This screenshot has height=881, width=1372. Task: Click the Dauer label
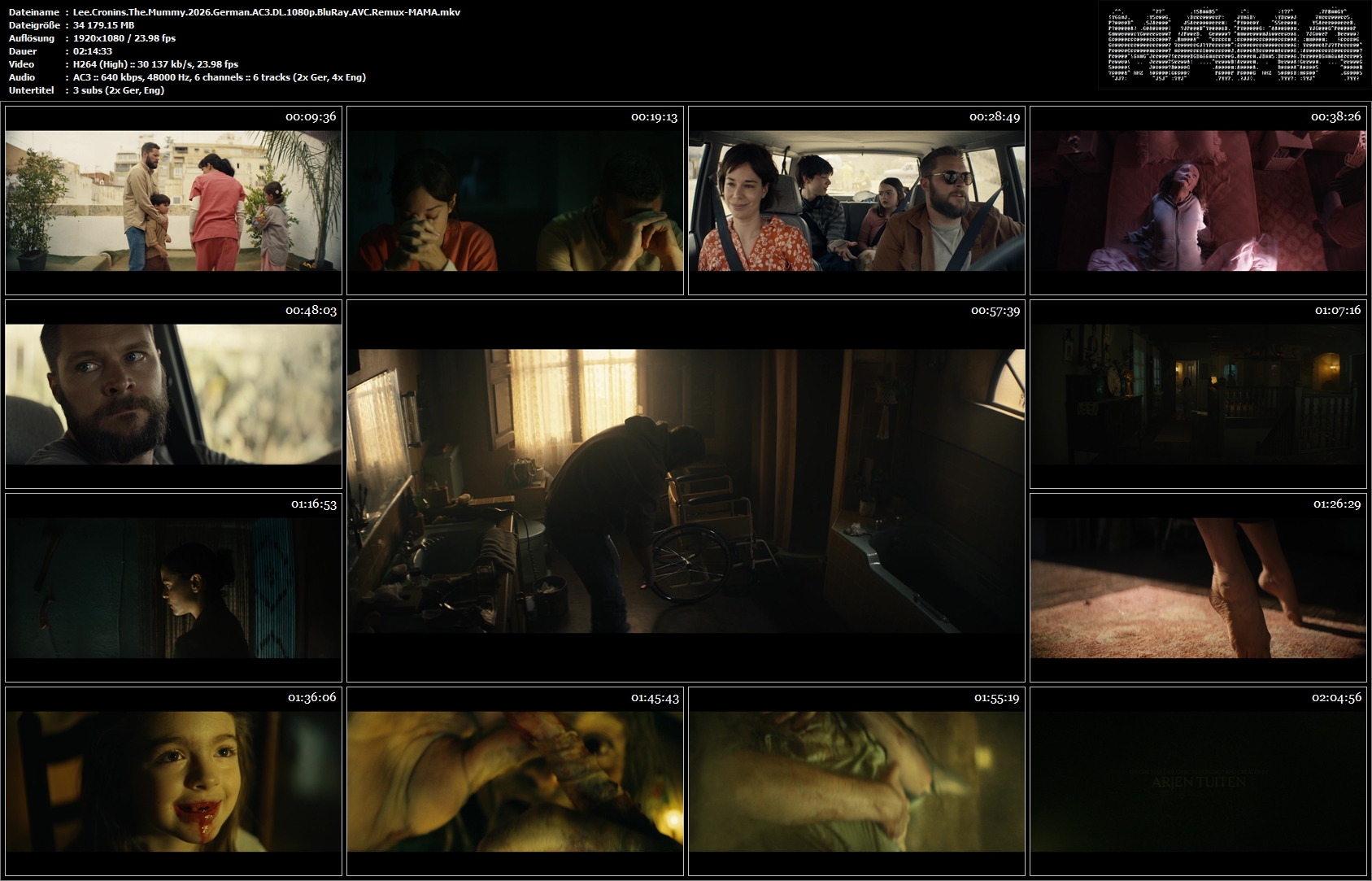pos(23,51)
